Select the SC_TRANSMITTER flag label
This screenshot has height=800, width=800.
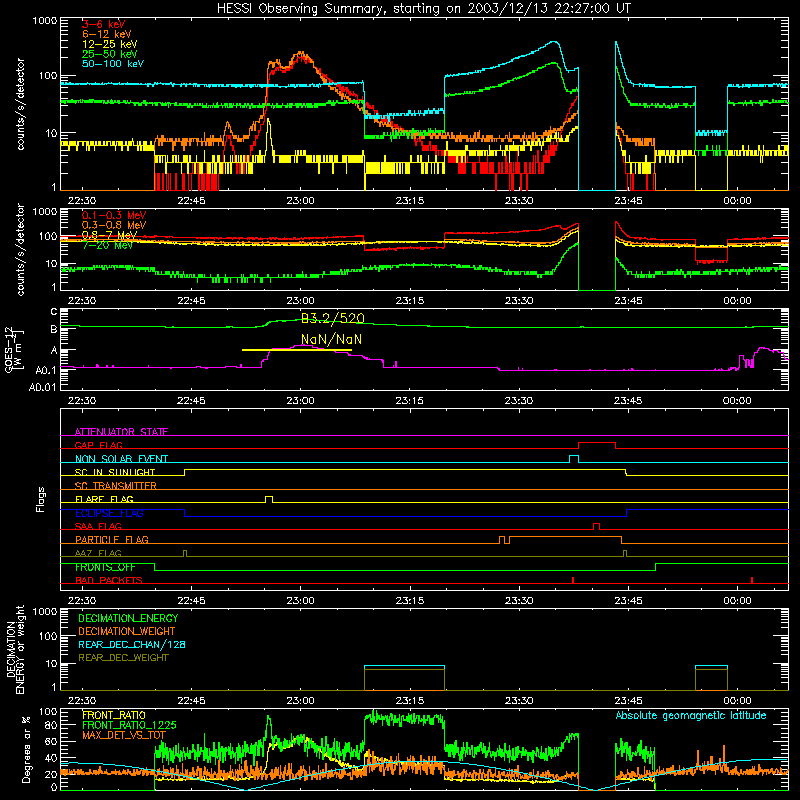[116, 485]
